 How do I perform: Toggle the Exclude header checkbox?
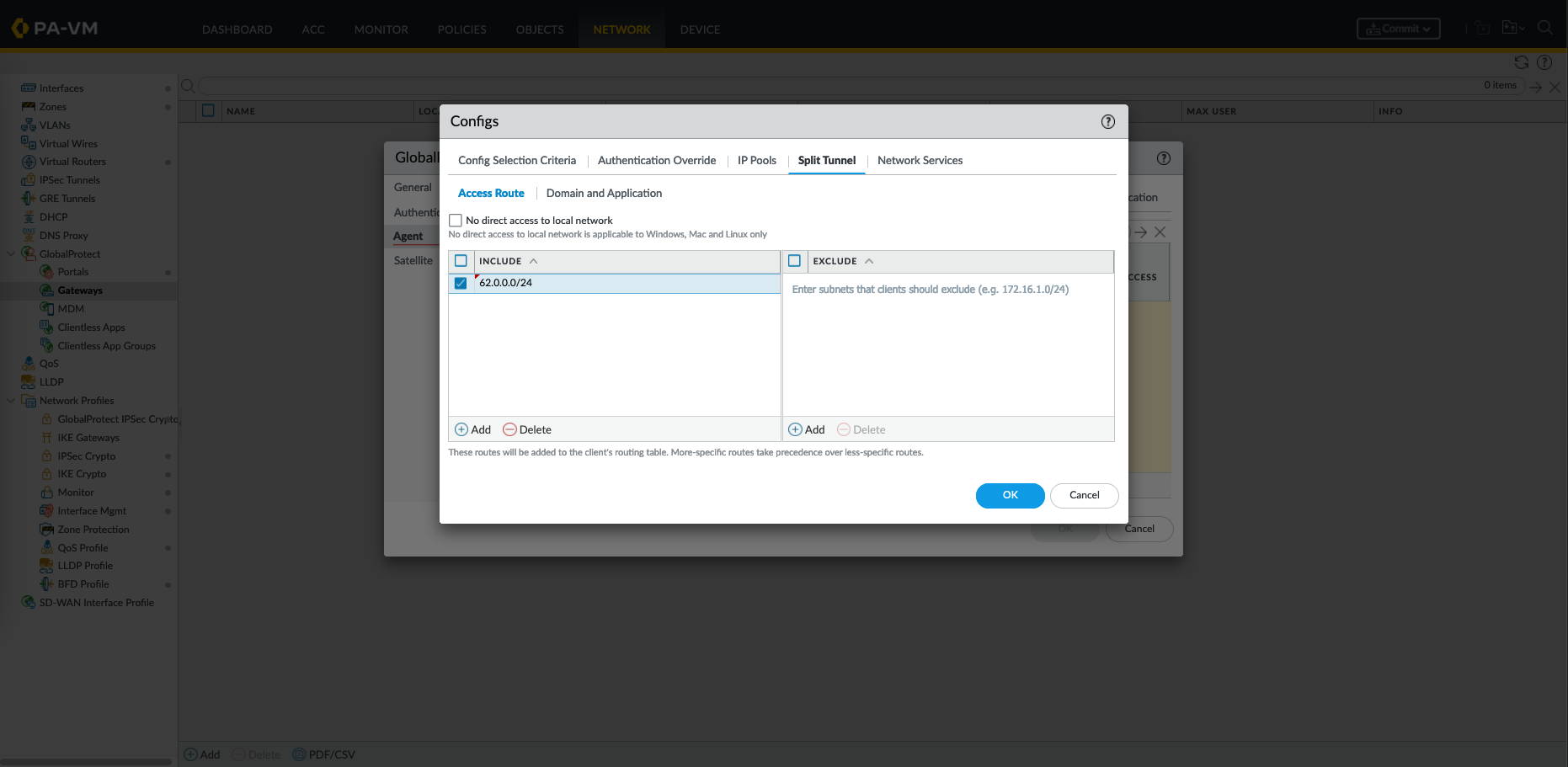pyautogui.click(x=794, y=261)
